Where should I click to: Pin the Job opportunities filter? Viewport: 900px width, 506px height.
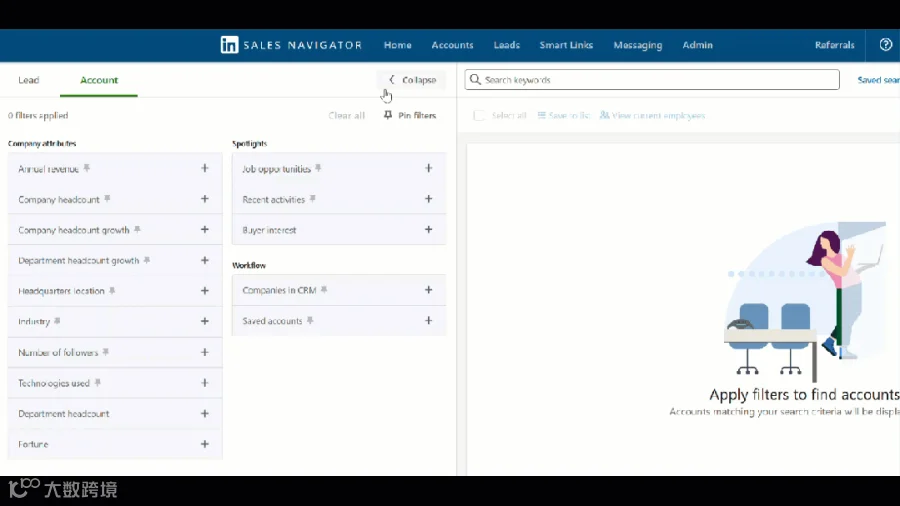point(318,168)
